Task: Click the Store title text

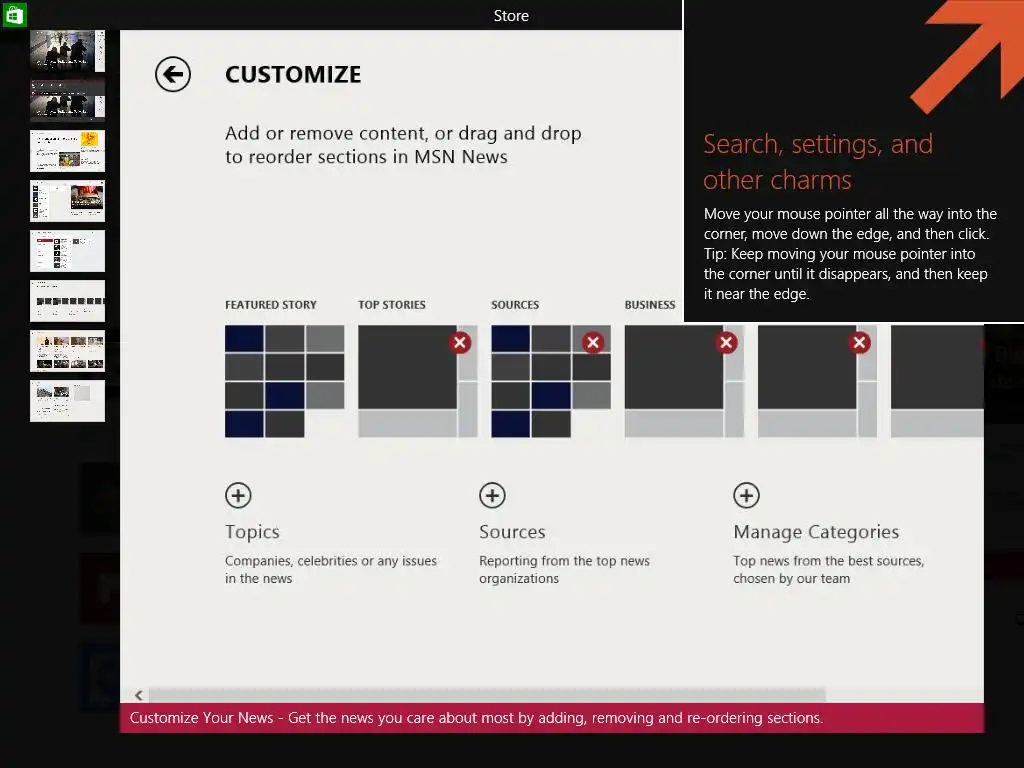Action: [x=511, y=16]
